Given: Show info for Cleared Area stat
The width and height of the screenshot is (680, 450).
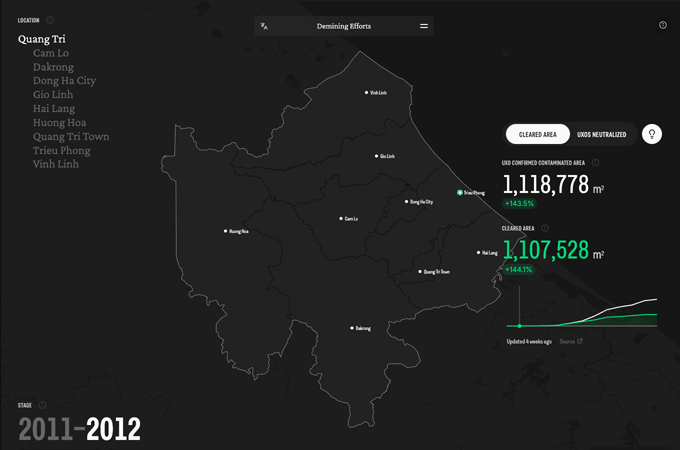Looking at the screenshot, I should pyautogui.click(x=545, y=228).
